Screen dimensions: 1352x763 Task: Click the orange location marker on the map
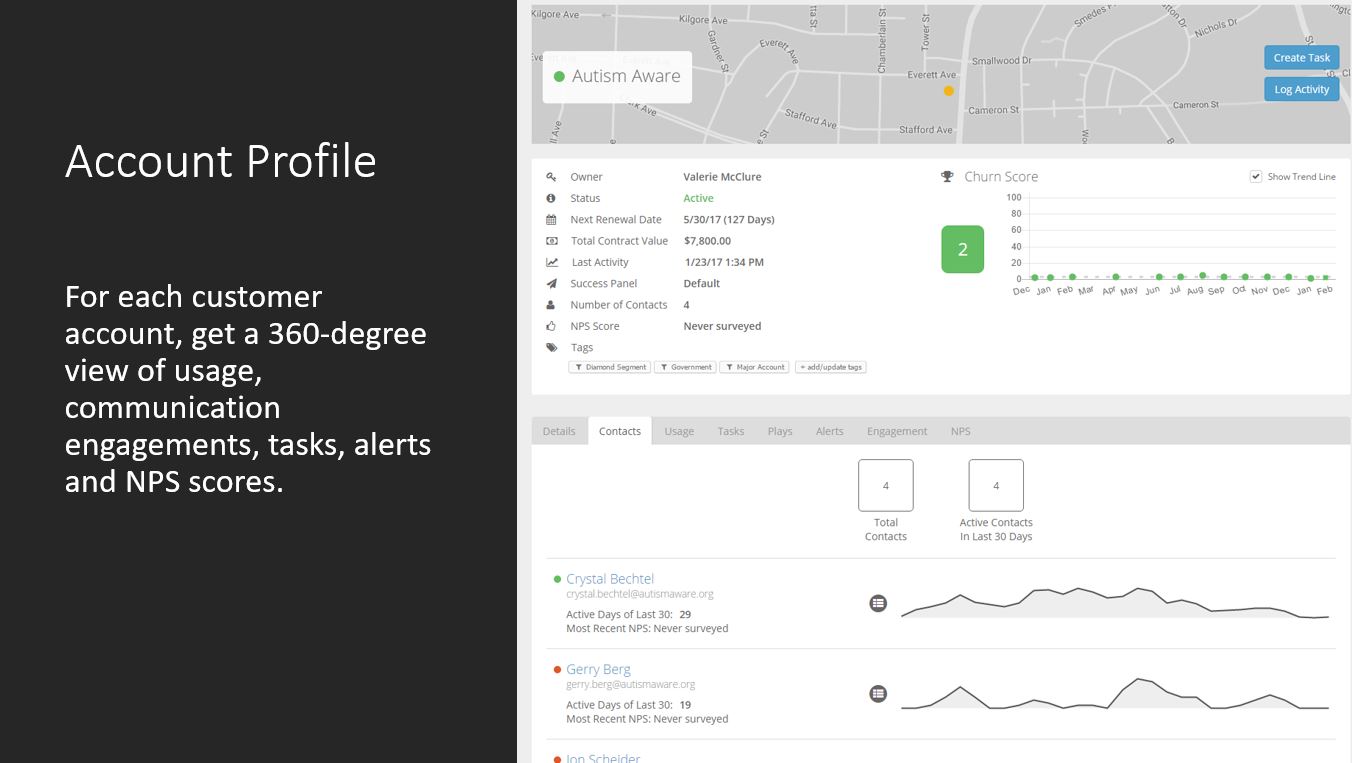[949, 91]
